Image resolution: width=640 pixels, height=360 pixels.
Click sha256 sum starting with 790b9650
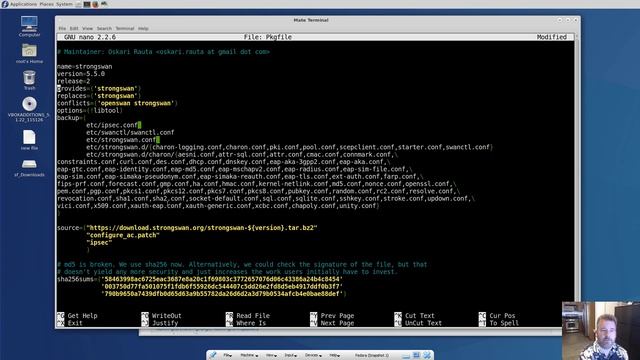click(222, 294)
